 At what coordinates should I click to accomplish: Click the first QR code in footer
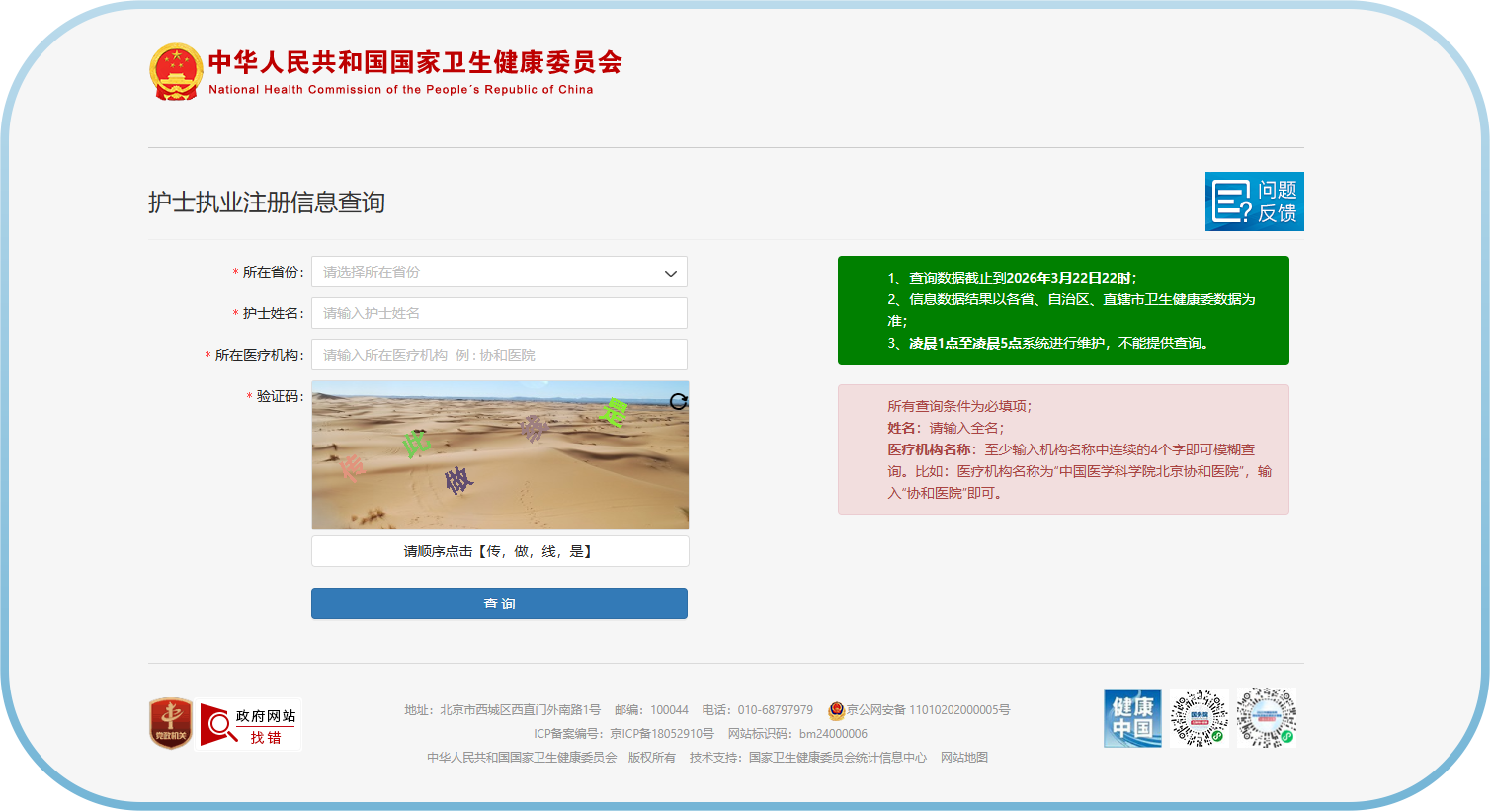pos(1199,718)
